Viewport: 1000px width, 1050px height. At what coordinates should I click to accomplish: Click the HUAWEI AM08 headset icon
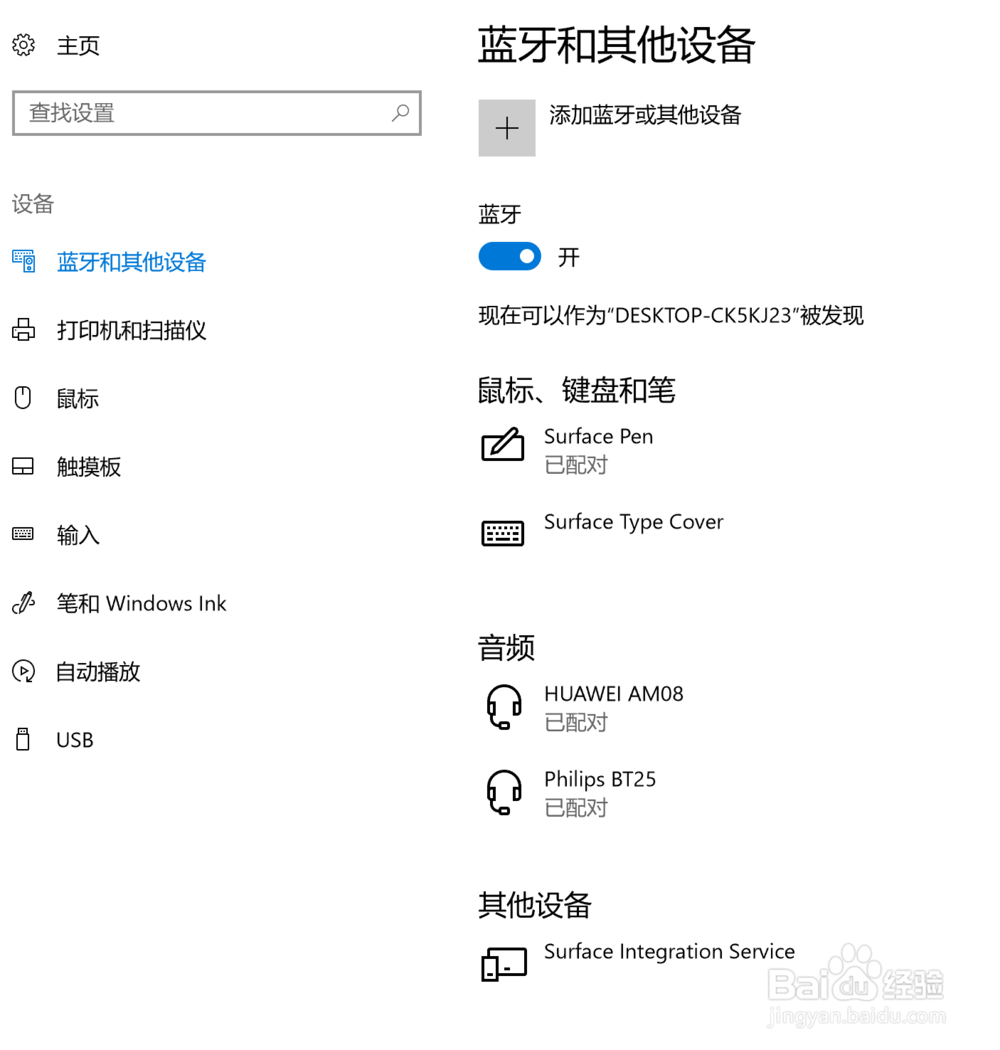tap(504, 707)
